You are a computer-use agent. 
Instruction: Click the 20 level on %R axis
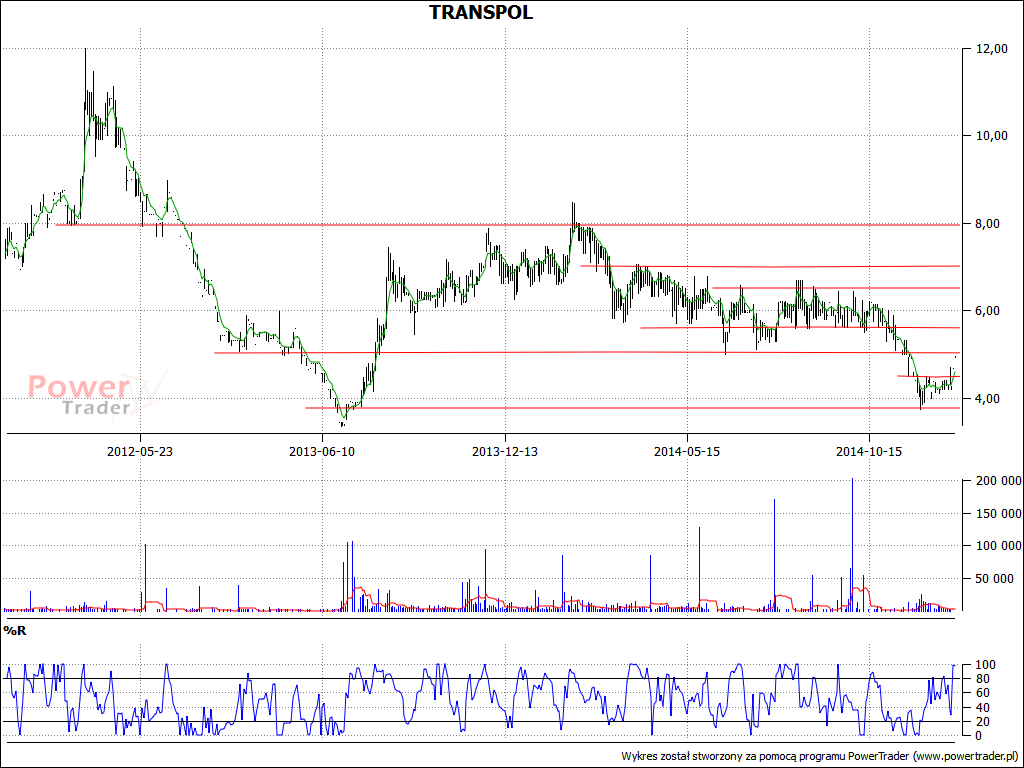click(x=983, y=722)
